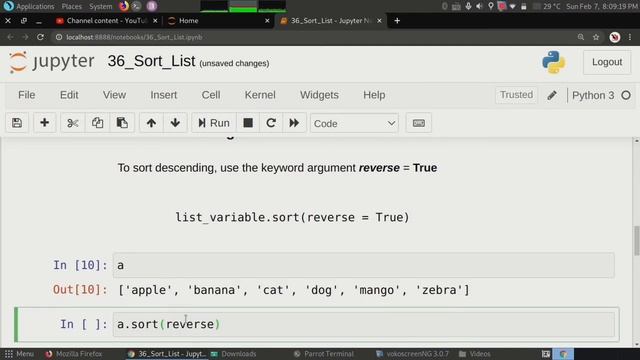The width and height of the screenshot is (640, 360).
Task: Open the System menu in top panel
Action: click(x=100, y=6)
